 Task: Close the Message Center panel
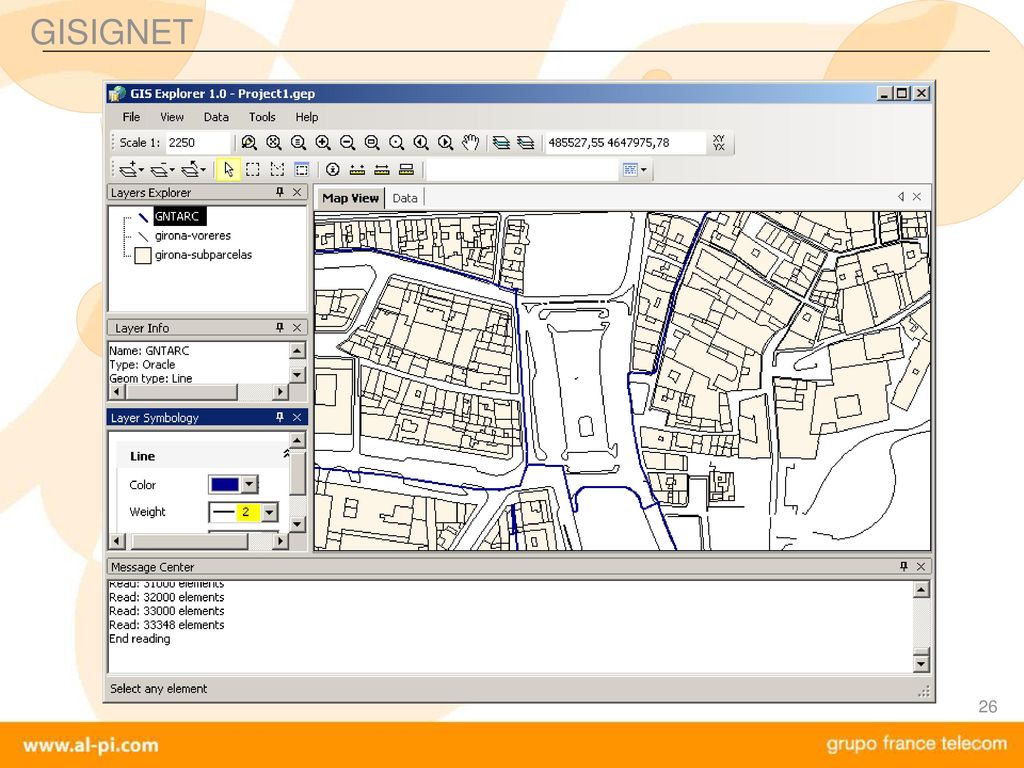(921, 566)
